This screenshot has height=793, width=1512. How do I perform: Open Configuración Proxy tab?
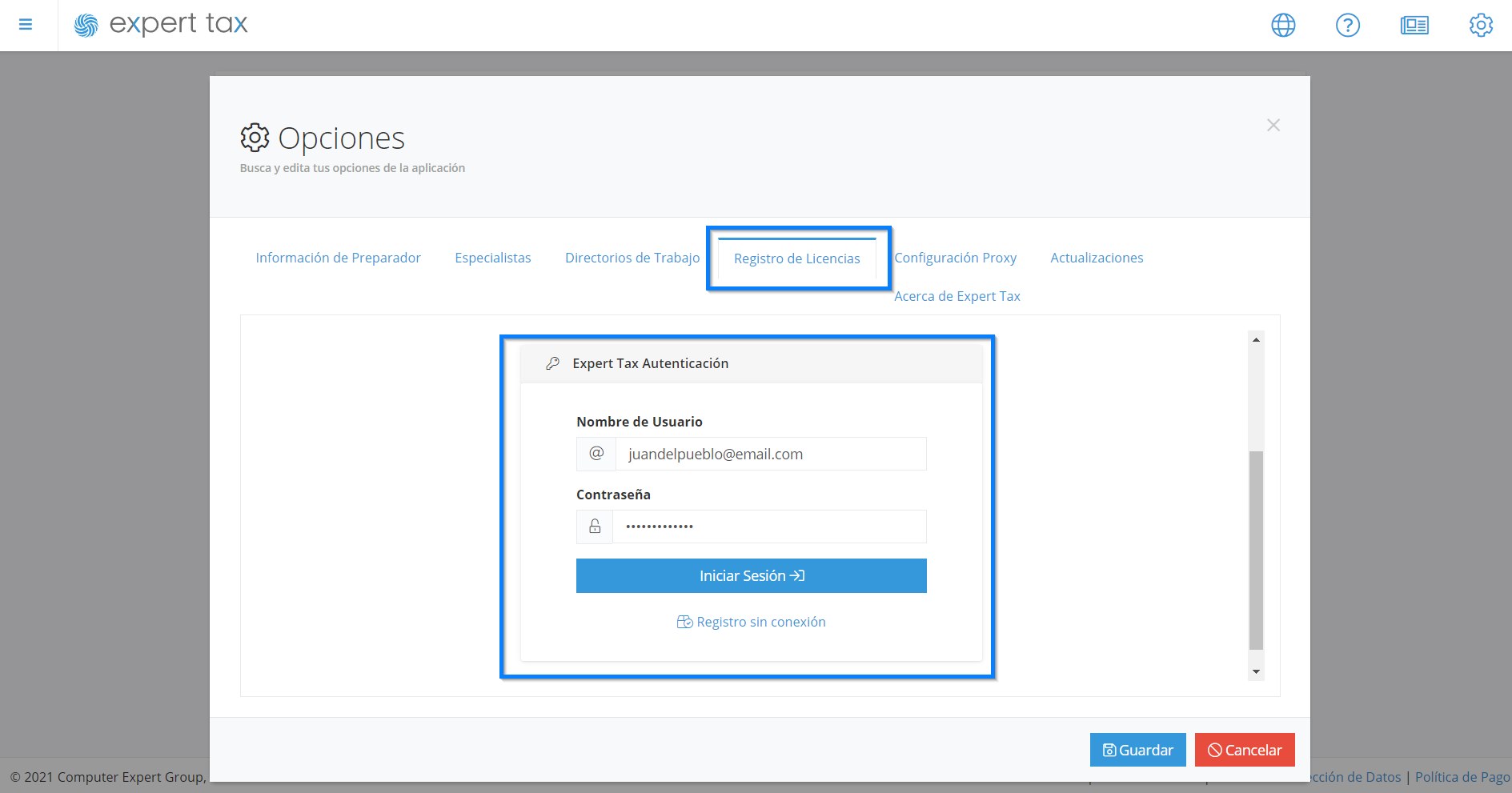pyautogui.click(x=955, y=258)
